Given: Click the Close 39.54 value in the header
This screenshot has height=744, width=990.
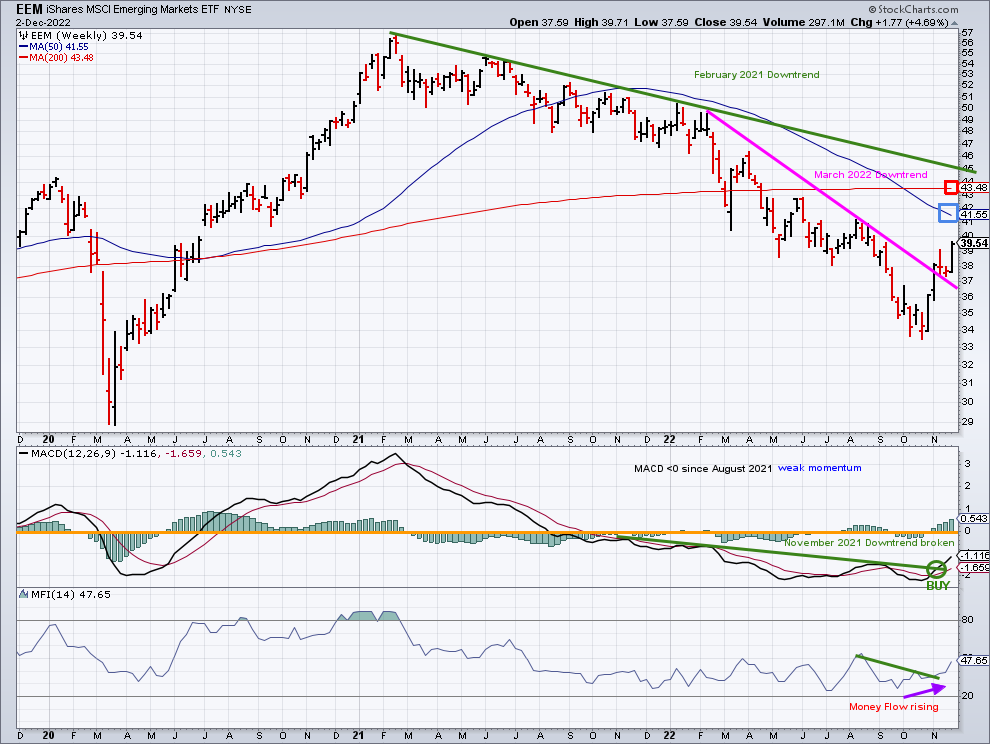Looking at the screenshot, I should tap(725, 23).
